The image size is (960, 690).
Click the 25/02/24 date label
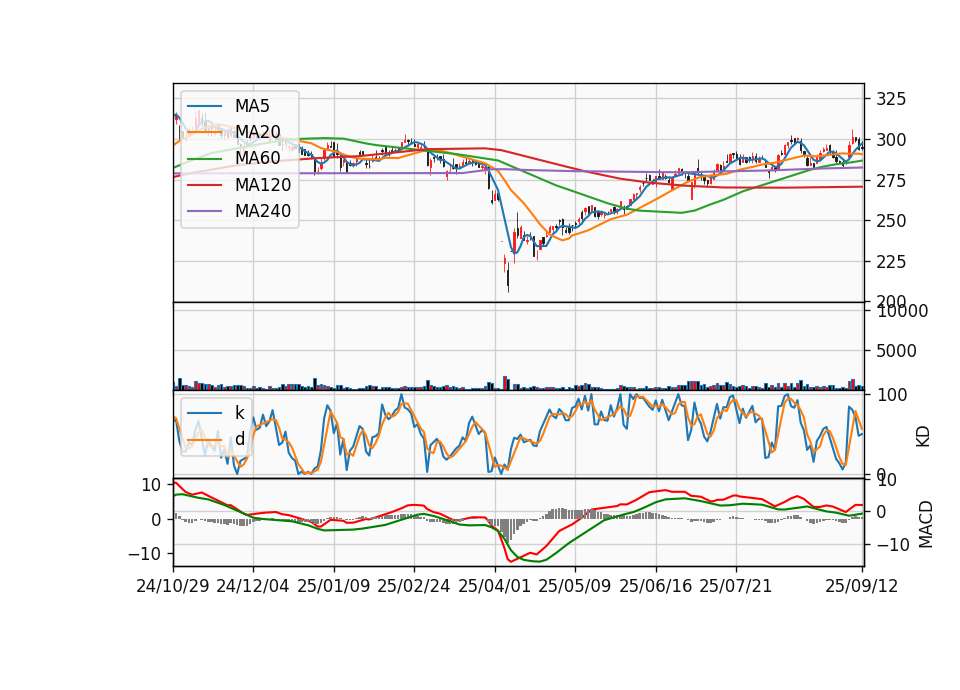click(x=414, y=586)
